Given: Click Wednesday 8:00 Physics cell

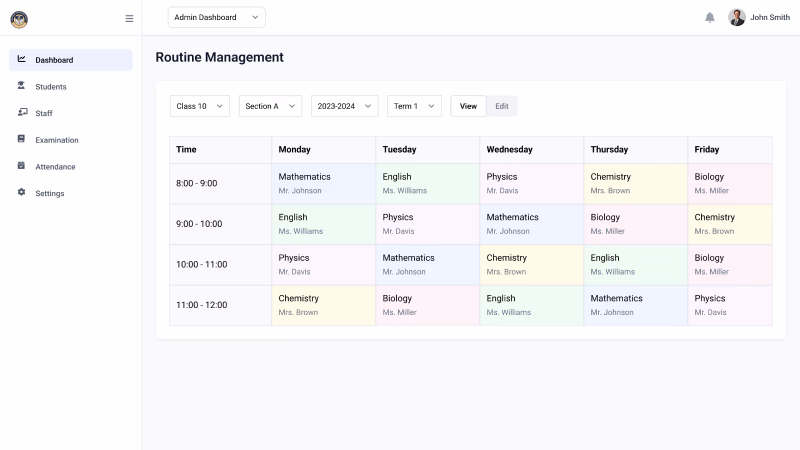Looking at the screenshot, I should coord(532,184).
